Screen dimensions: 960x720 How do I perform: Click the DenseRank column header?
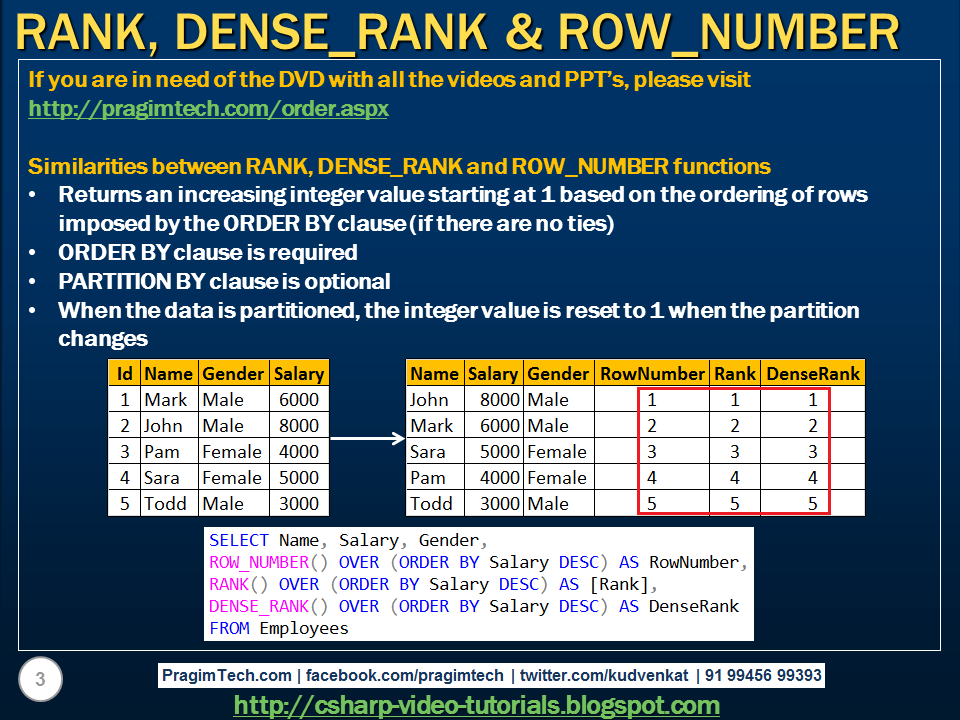(x=812, y=373)
